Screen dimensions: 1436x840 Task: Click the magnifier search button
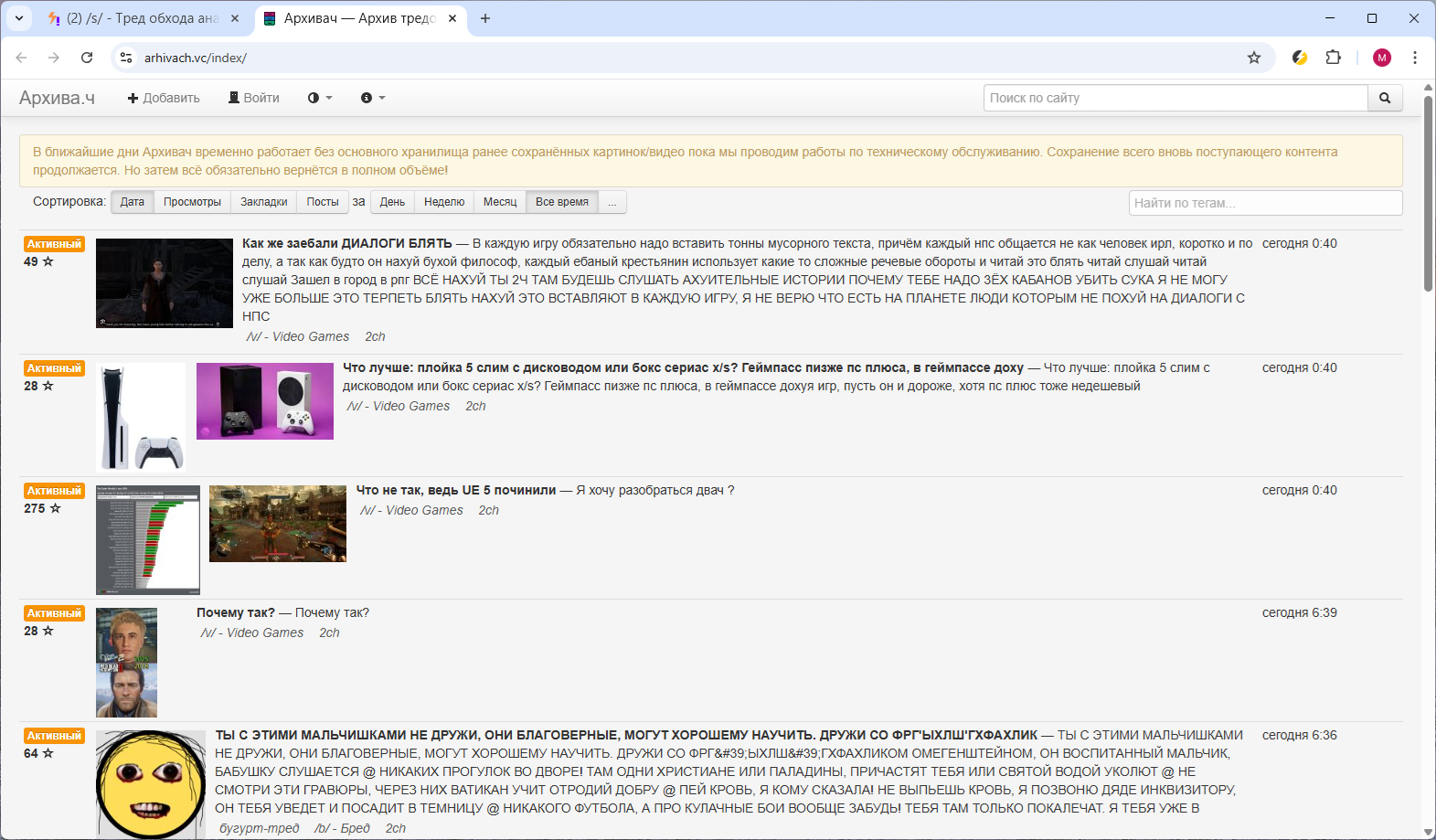[x=1385, y=98]
